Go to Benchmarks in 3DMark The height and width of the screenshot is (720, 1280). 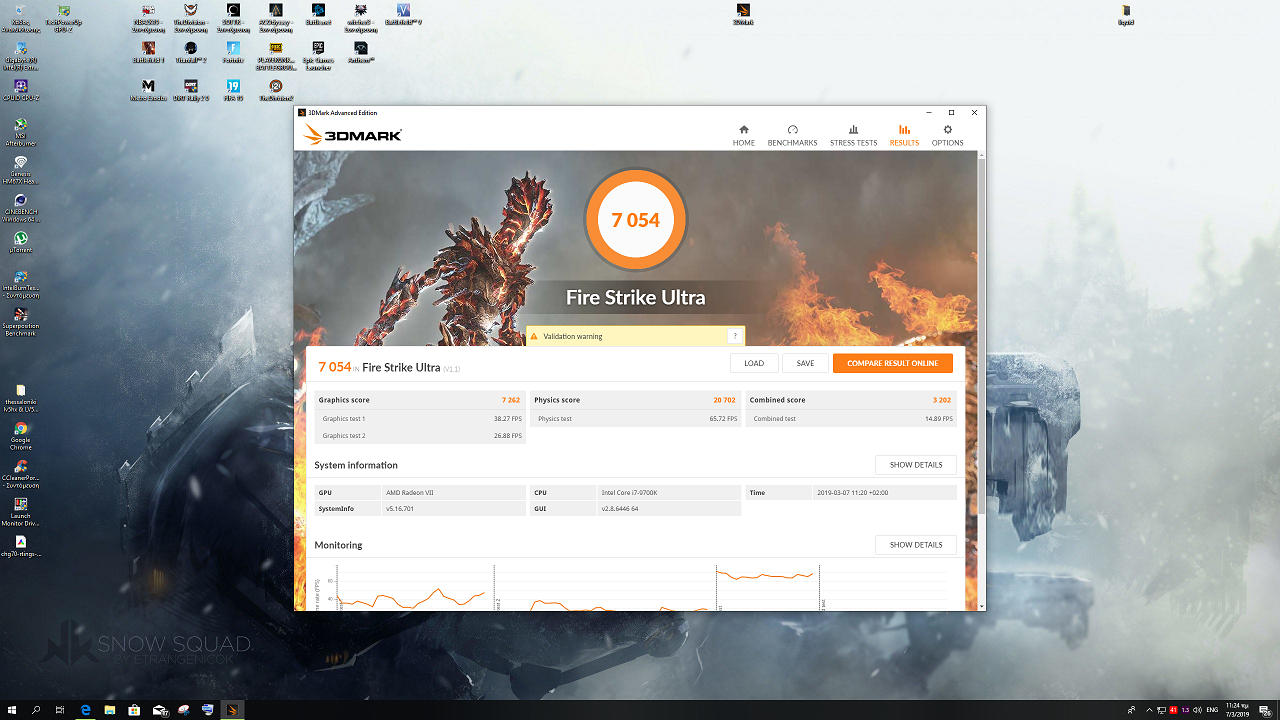tap(792, 136)
